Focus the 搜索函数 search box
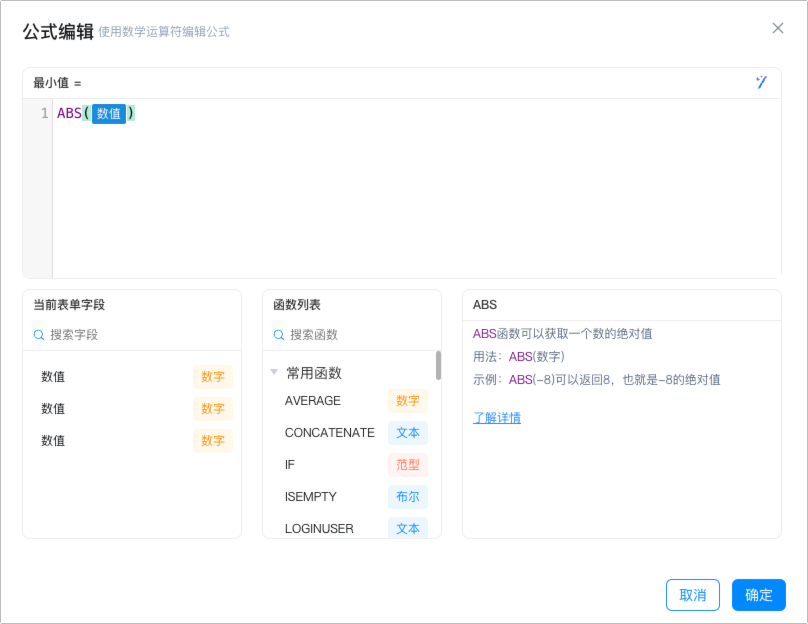The width and height of the screenshot is (808, 624). pos(359,335)
